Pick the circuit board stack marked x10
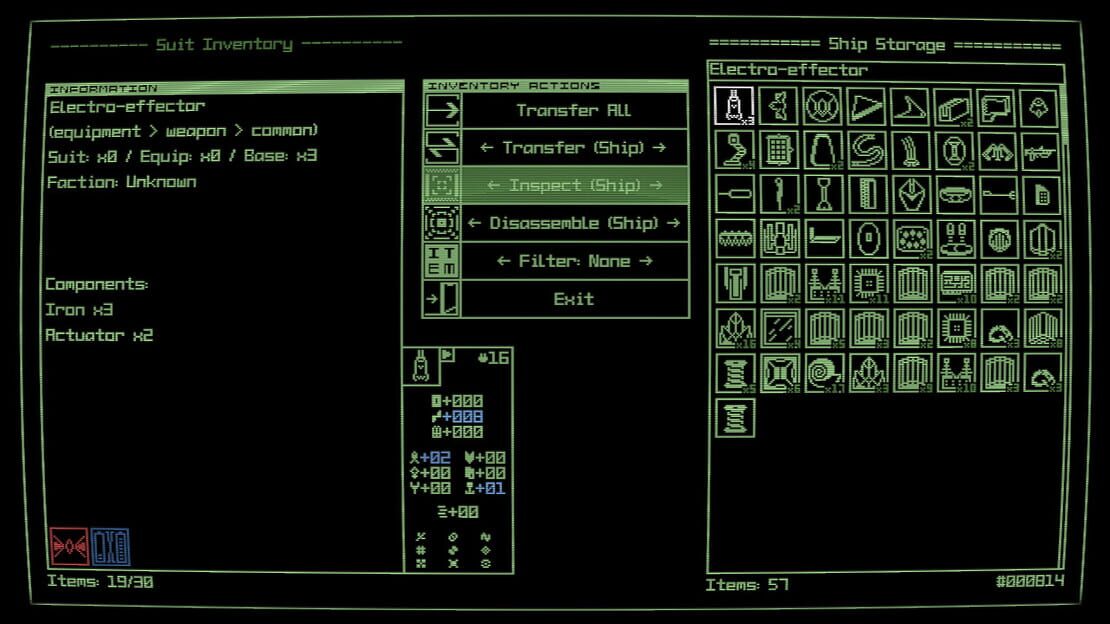Viewport: 1110px width, 624px height. click(x=956, y=284)
